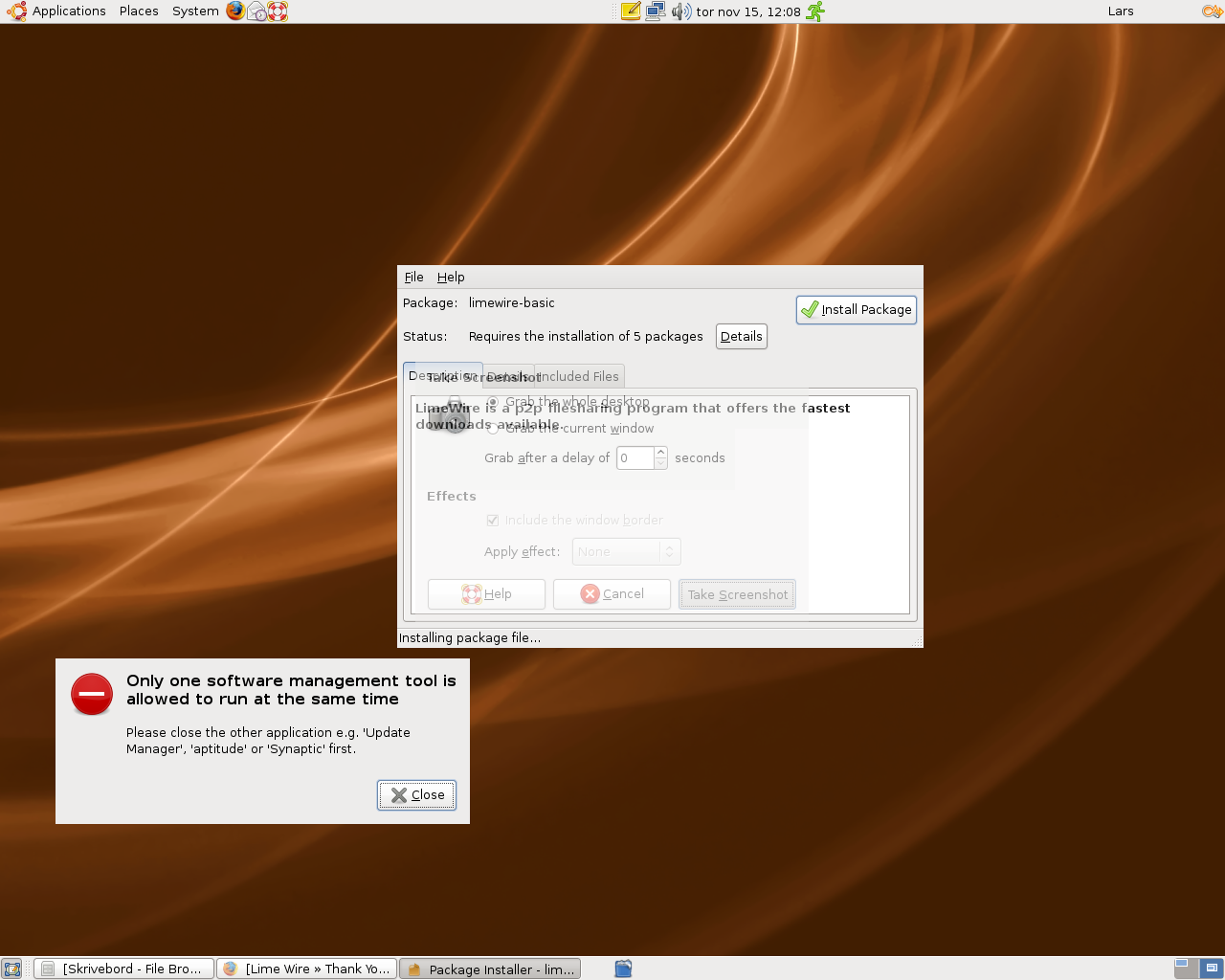Open the yellow notes applet icon
Image resolution: width=1225 pixels, height=980 pixels.
click(631, 11)
